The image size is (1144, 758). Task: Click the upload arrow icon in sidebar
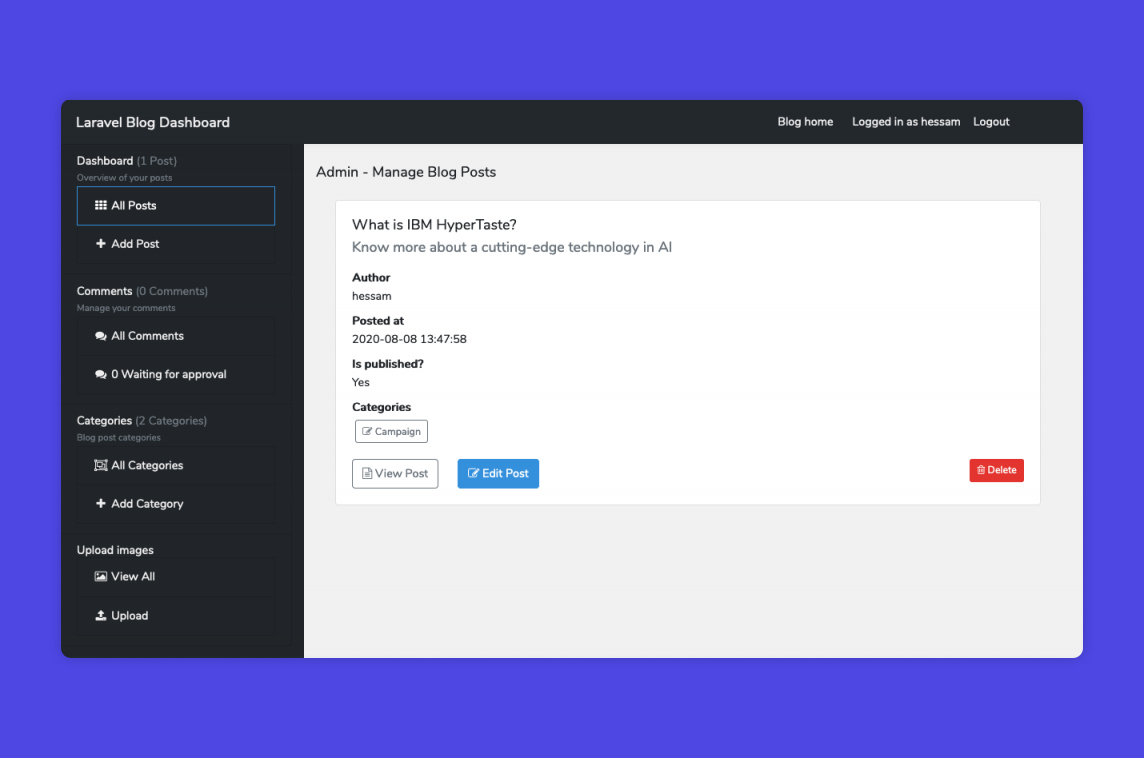tap(101, 616)
